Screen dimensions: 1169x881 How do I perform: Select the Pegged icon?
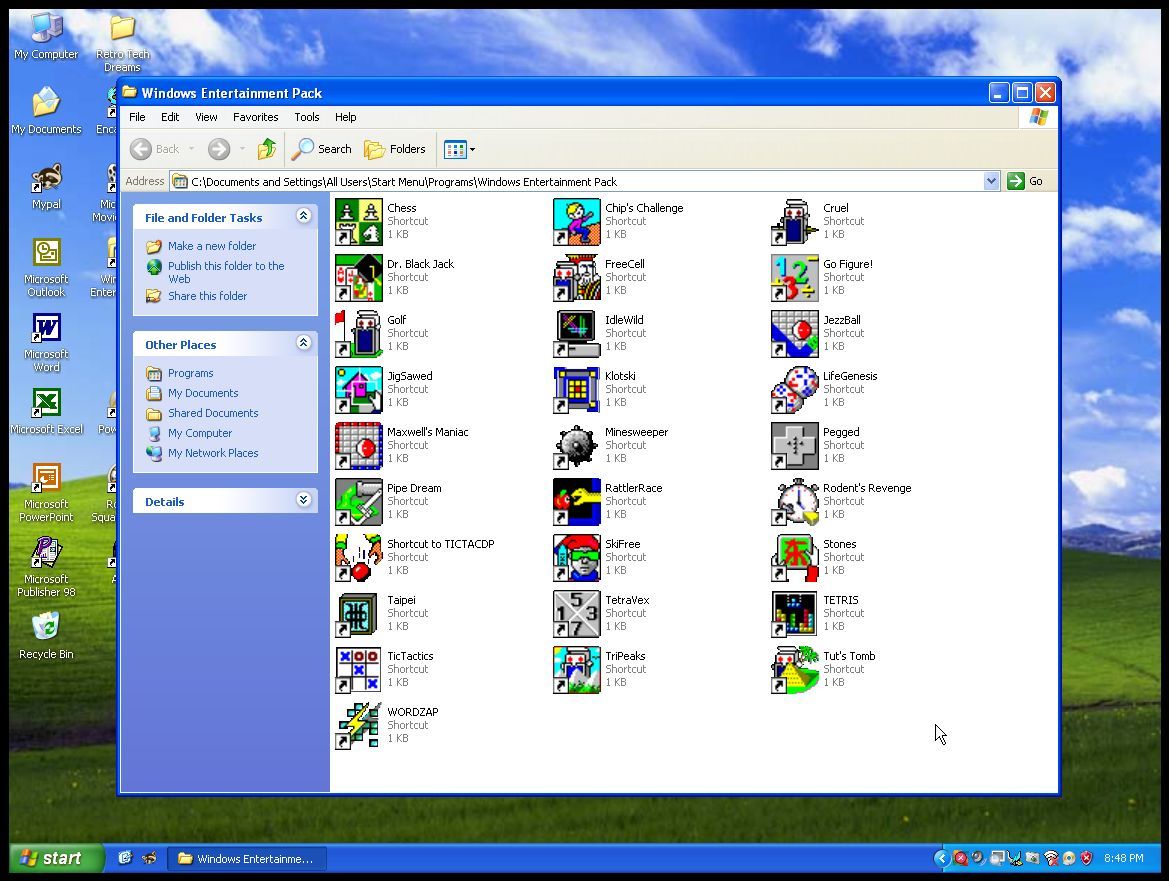click(795, 446)
